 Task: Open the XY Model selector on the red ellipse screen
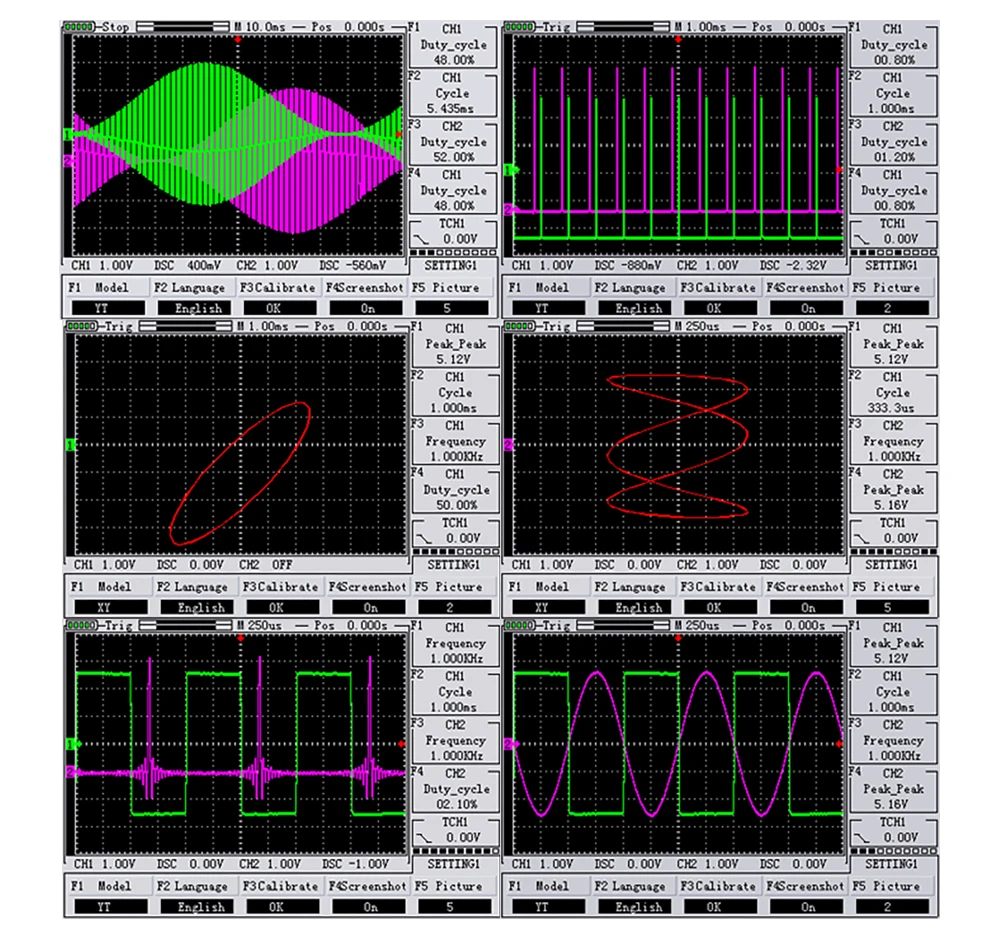tap(111, 608)
